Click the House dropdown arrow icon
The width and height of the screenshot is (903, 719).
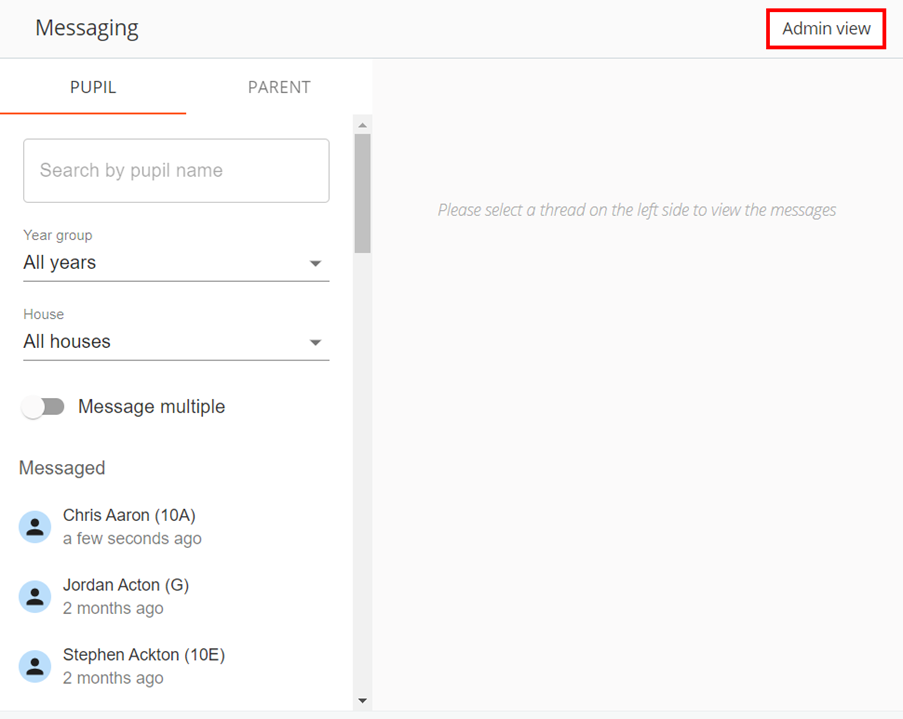coord(316,342)
